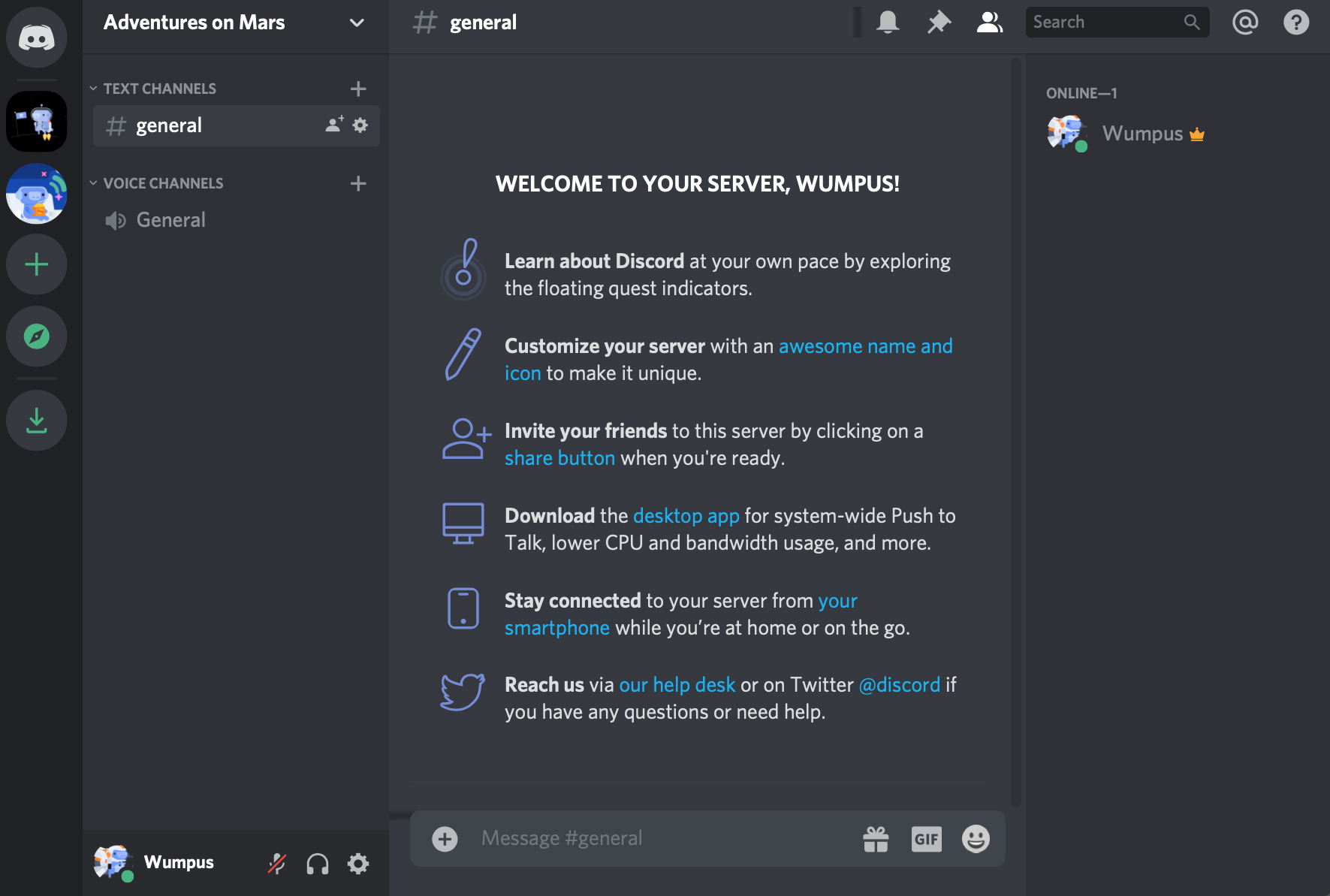Image resolution: width=1330 pixels, height=896 pixels.
Task: Open the emoji picker
Action: [x=976, y=839]
